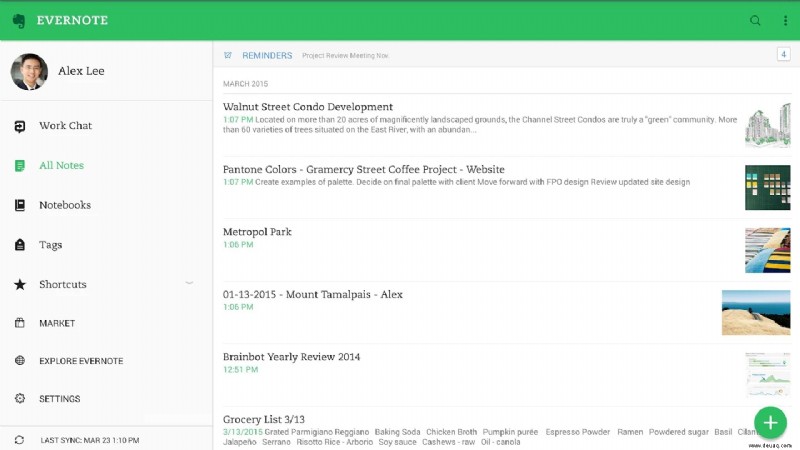Select Shortcuts label in the sidebar
800x450 pixels.
pyautogui.click(x=63, y=284)
